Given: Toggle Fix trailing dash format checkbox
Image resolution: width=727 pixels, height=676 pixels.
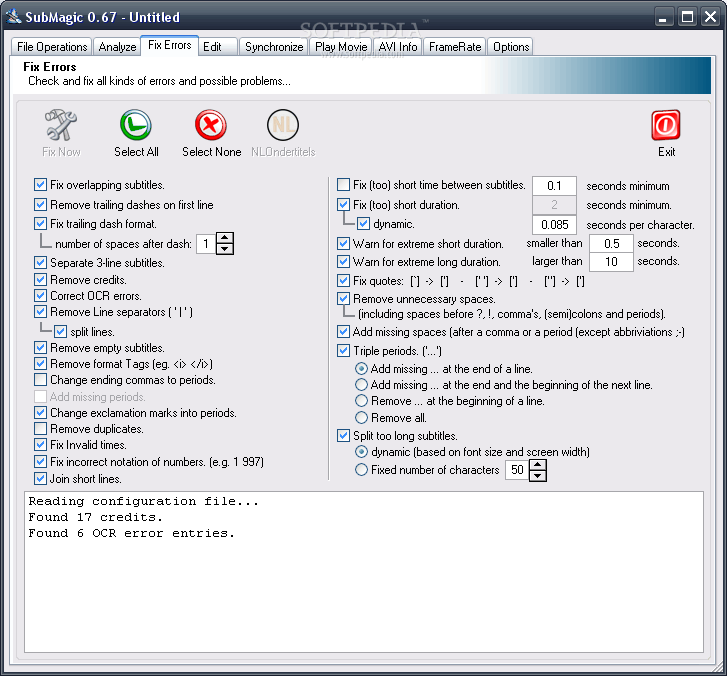Looking at the screenshot, I should coord(40,223).
